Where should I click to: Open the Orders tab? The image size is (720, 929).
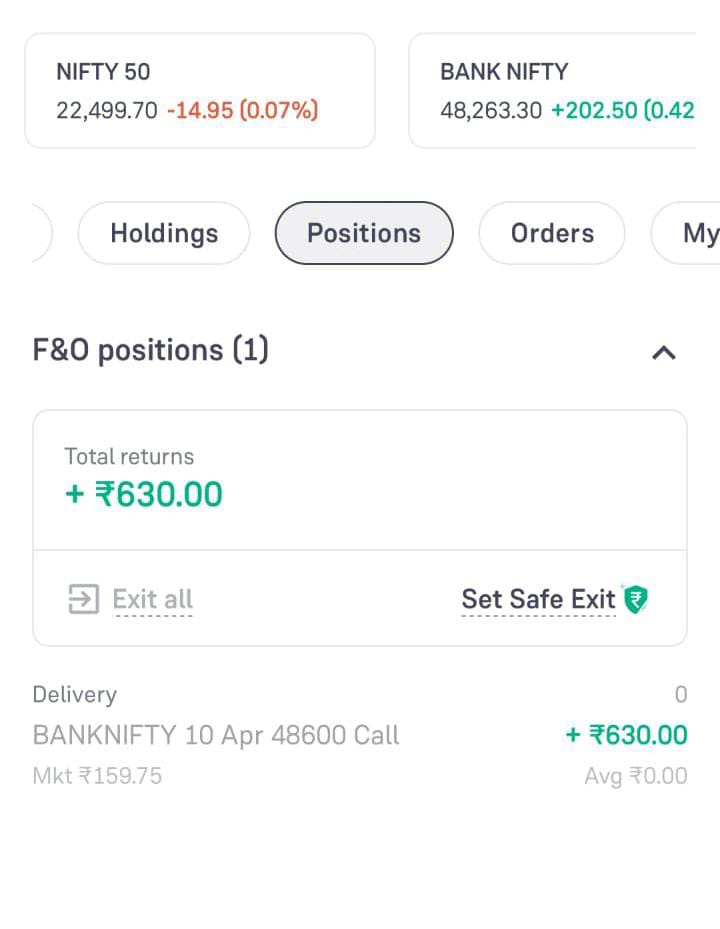pyautogui.click(x=552, y=233)
